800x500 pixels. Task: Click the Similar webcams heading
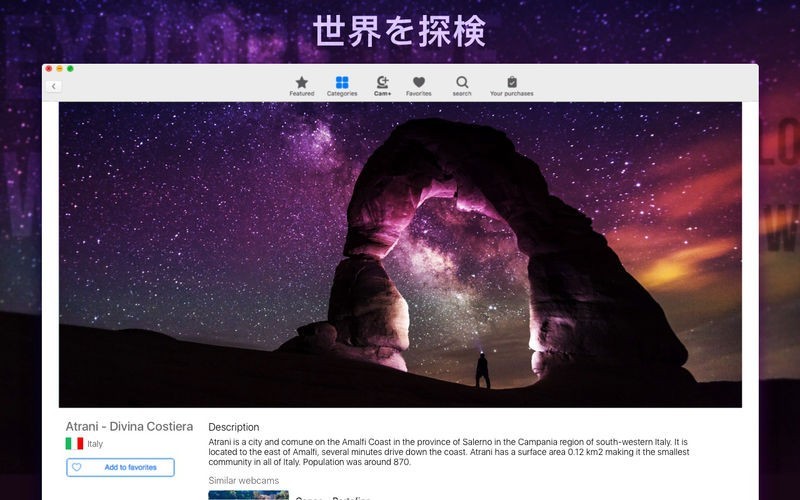[243, 481]
